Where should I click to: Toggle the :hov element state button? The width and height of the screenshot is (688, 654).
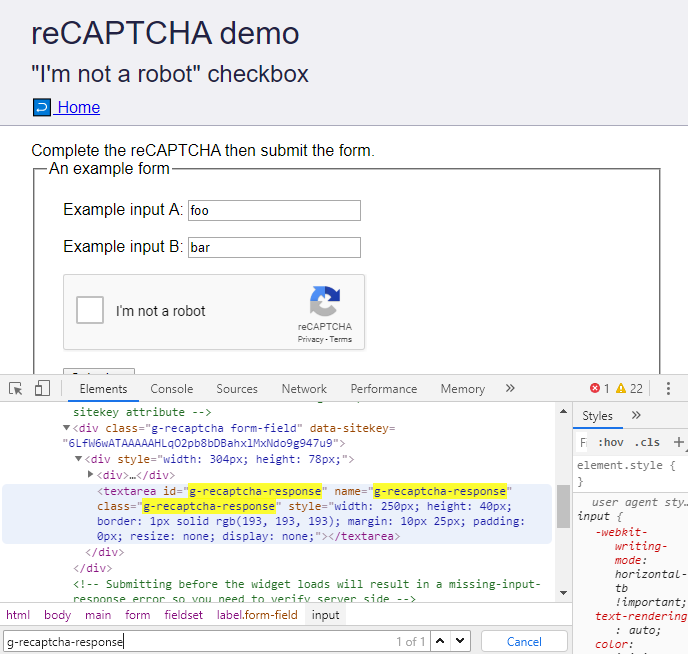pyautogui.click(x=609, y=442)
